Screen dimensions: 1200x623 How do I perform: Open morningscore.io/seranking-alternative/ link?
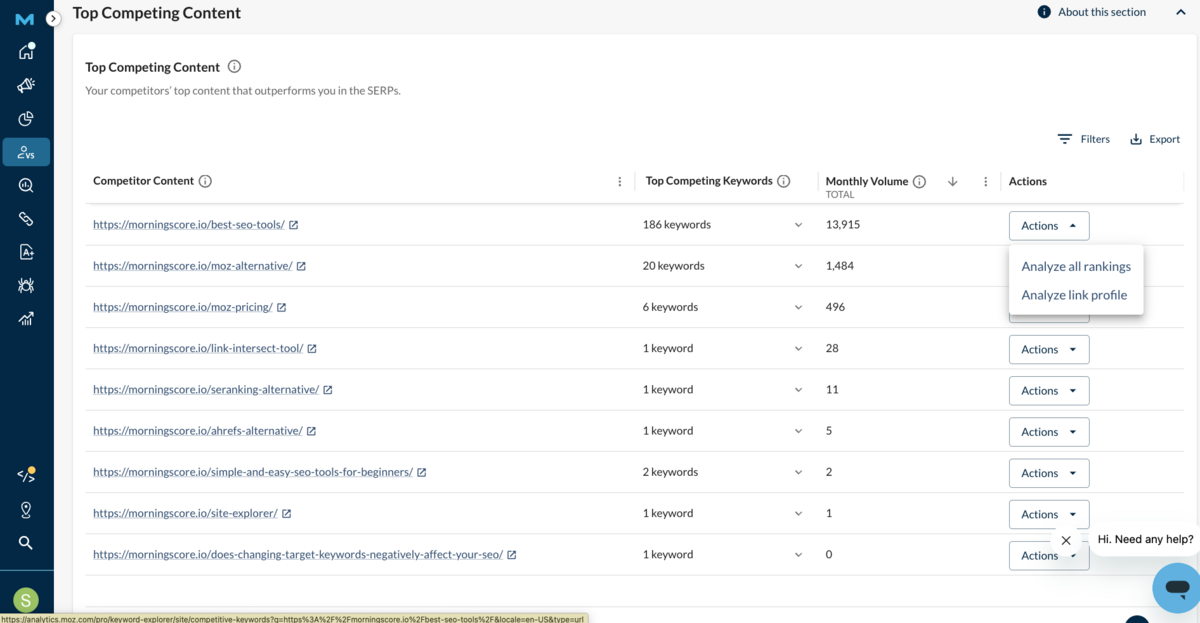(206, 390)
